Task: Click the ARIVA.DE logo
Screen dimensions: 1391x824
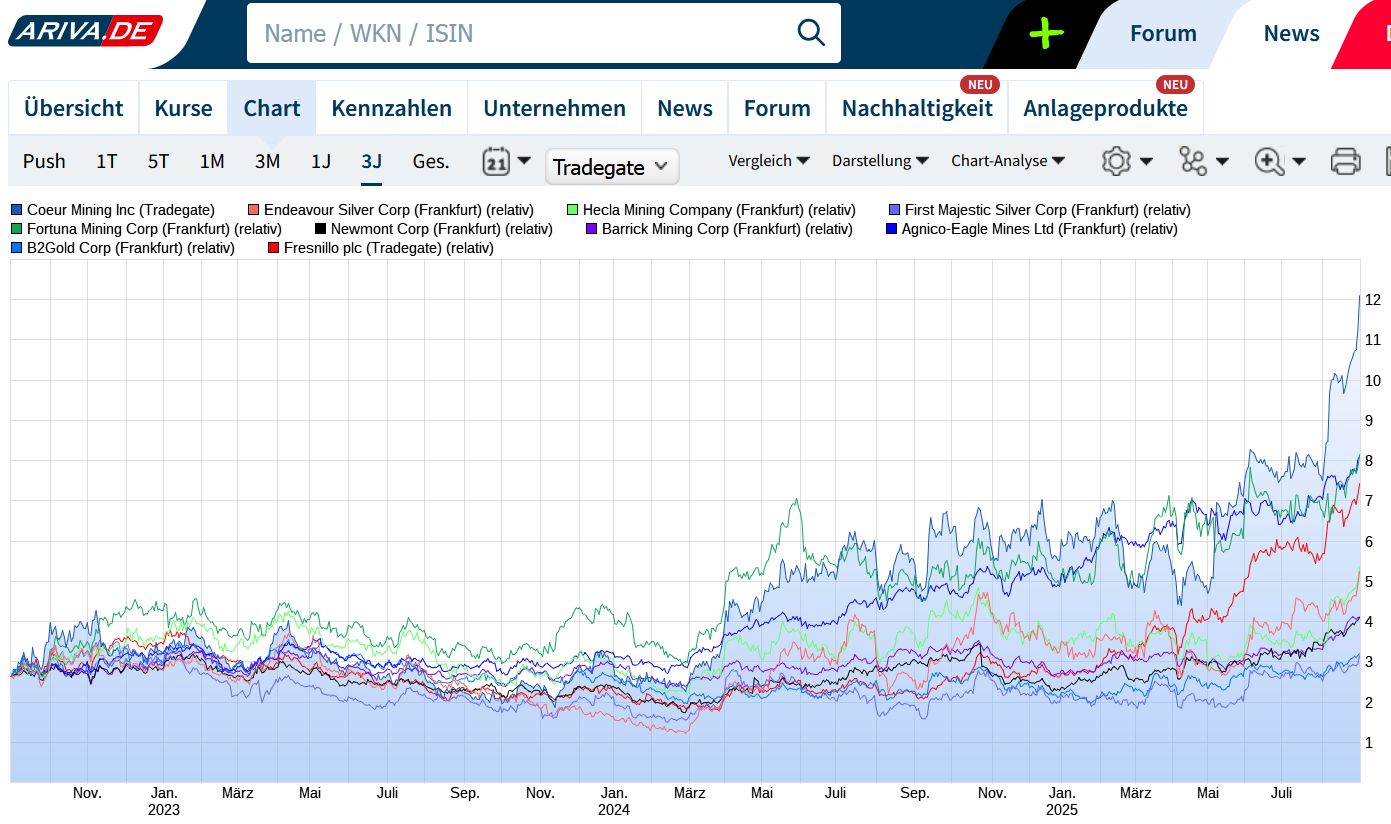Action: pos(85,32)
